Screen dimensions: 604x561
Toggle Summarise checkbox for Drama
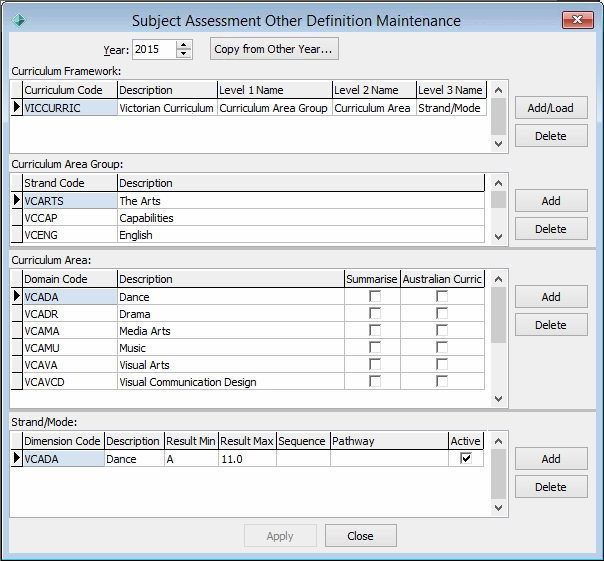pyautogui.click(x=374, y=313)
